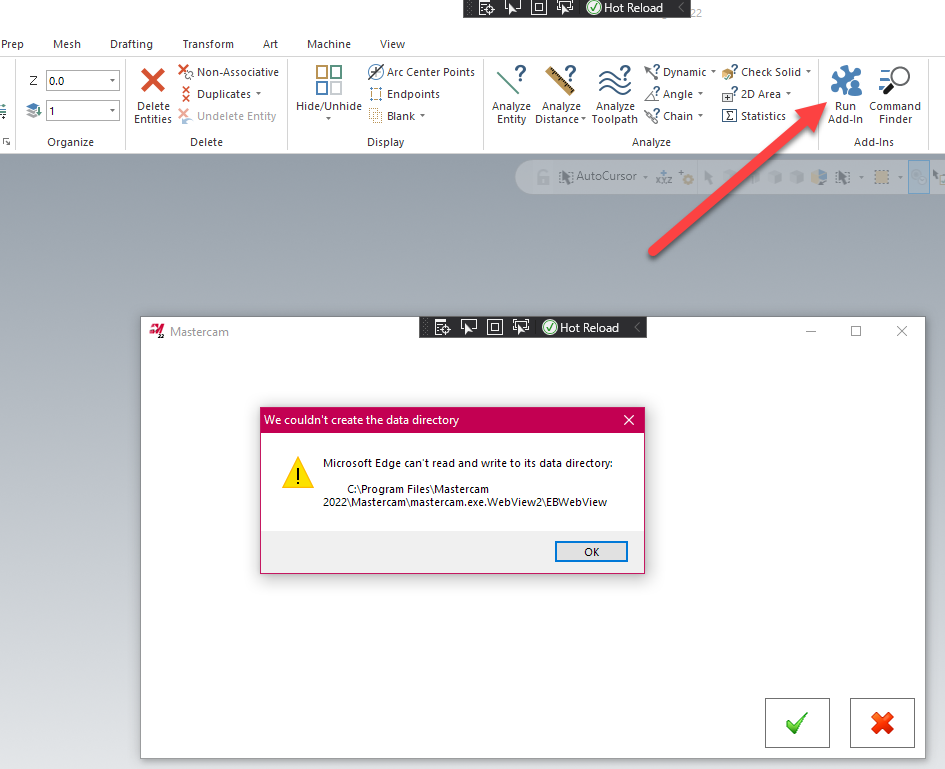Switch to the Transform ribbon tab
The height and width of the screenshot is (769, 945).
click(x=207, y=44)
